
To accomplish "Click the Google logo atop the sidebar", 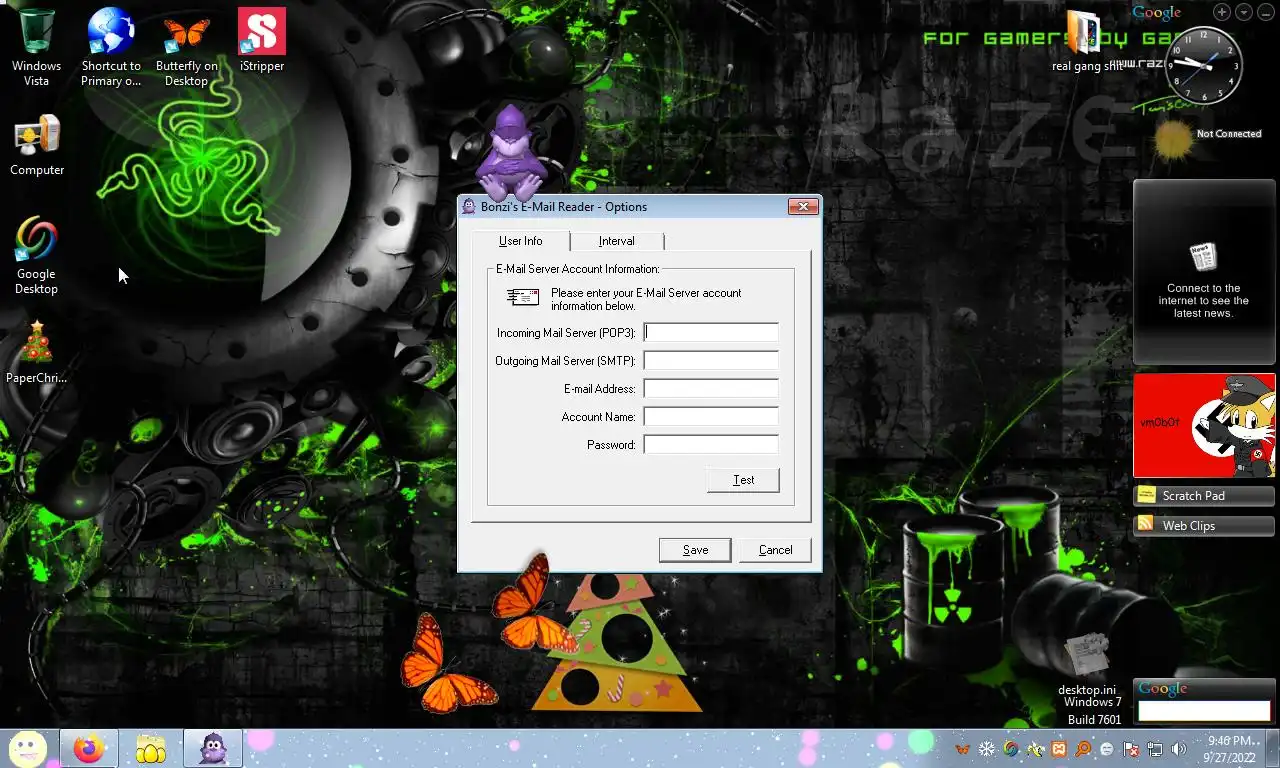I will pos(1157,13).
